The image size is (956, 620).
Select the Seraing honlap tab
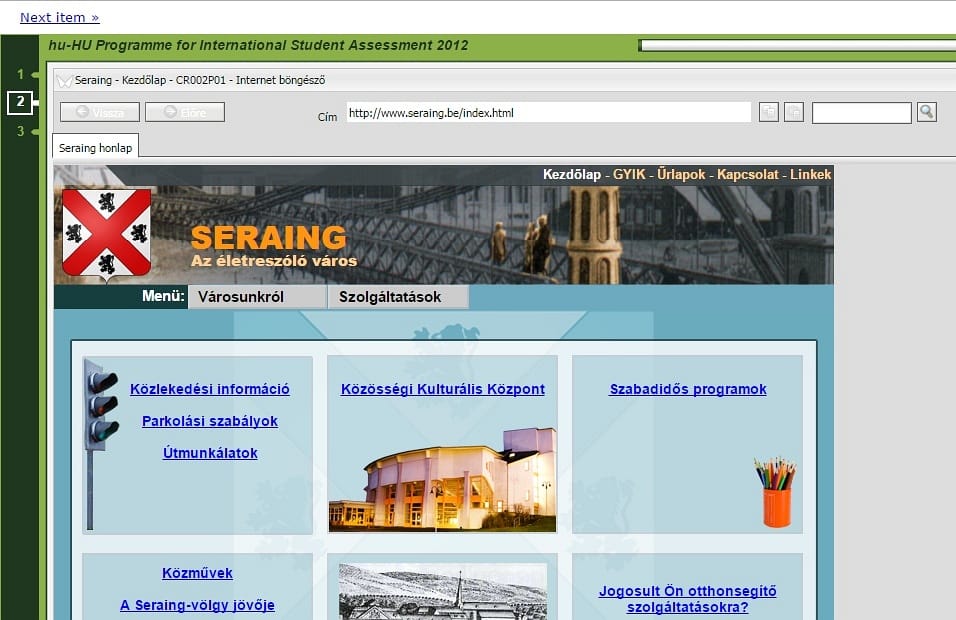(96, 147)
